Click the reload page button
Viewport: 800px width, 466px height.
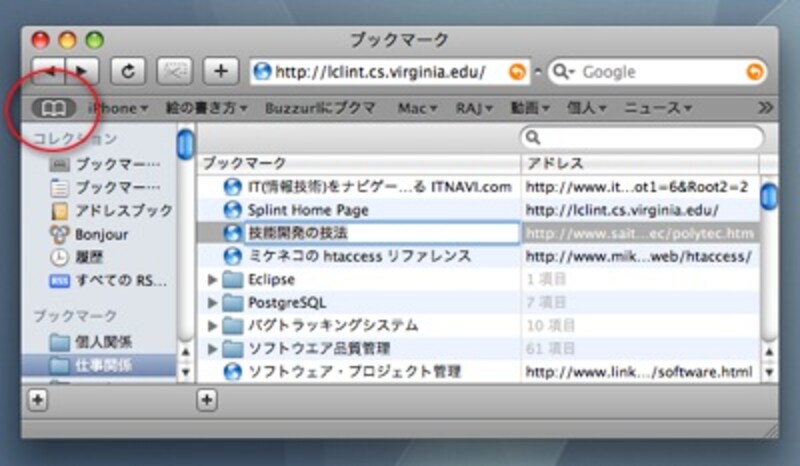128,71
